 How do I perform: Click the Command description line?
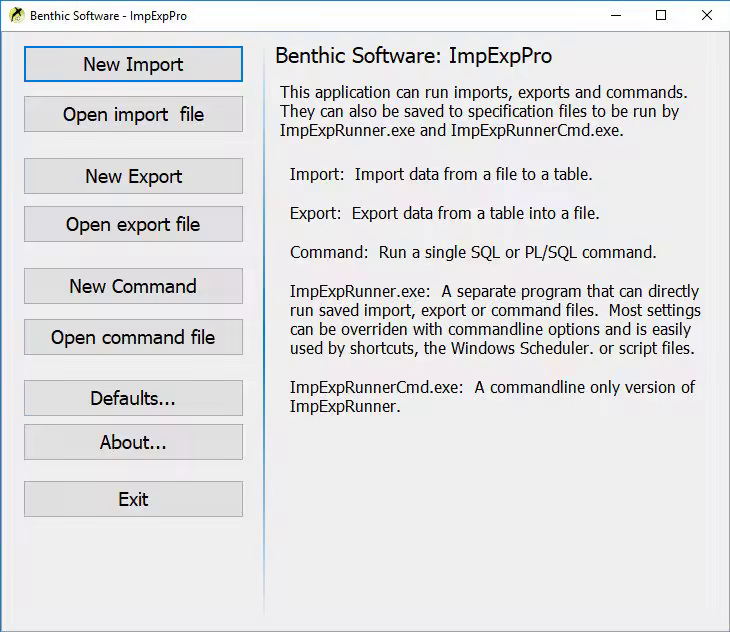tap(472, 252)
